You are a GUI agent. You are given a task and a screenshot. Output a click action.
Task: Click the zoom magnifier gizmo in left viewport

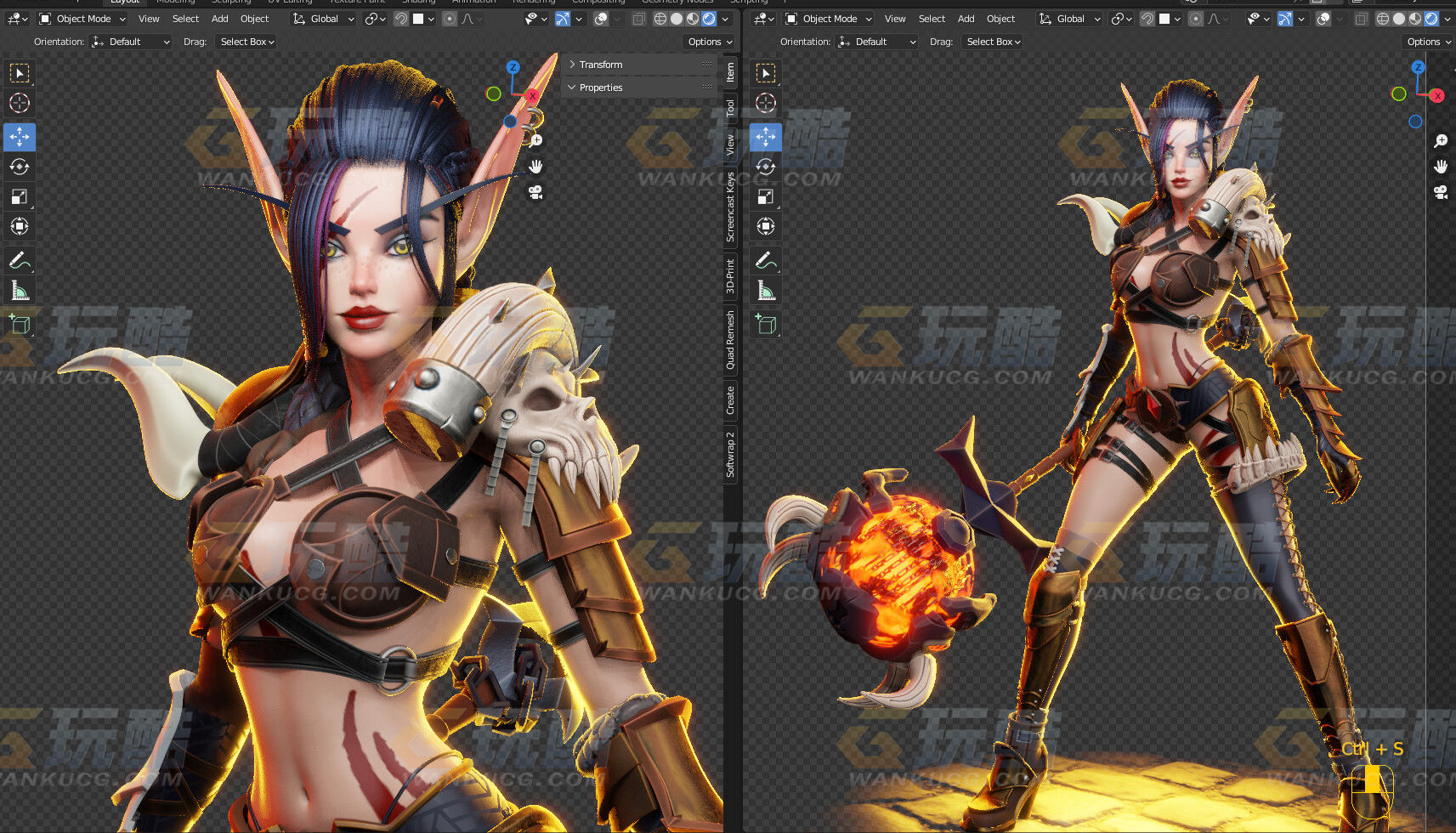535,140
